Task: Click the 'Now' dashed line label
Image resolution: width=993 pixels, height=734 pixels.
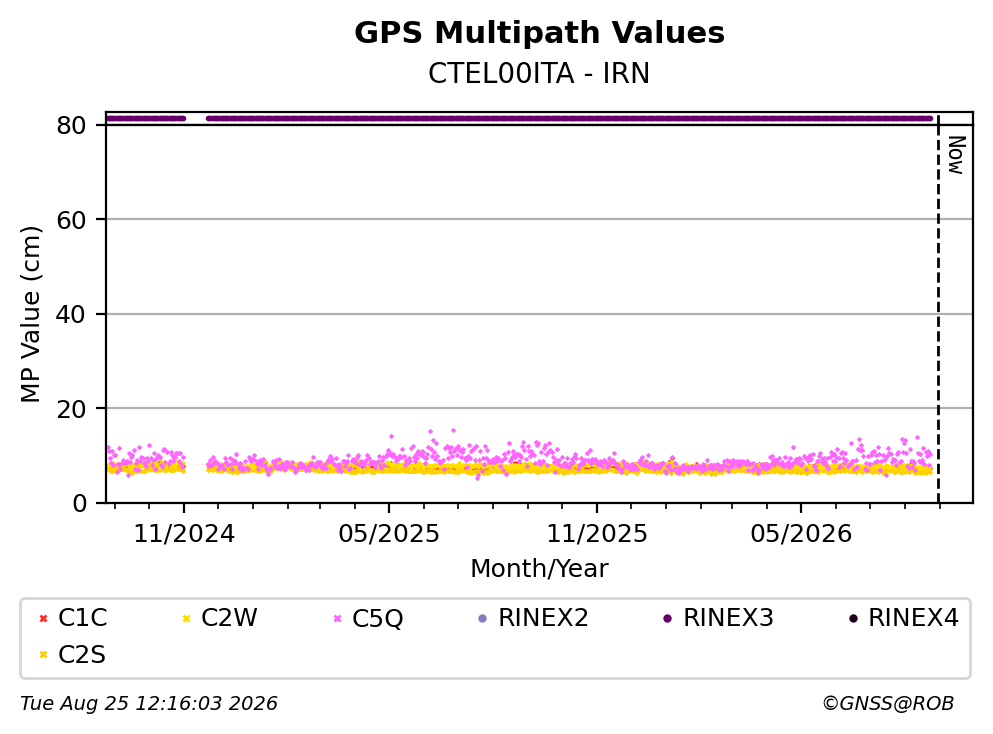Action: point(956,155)
